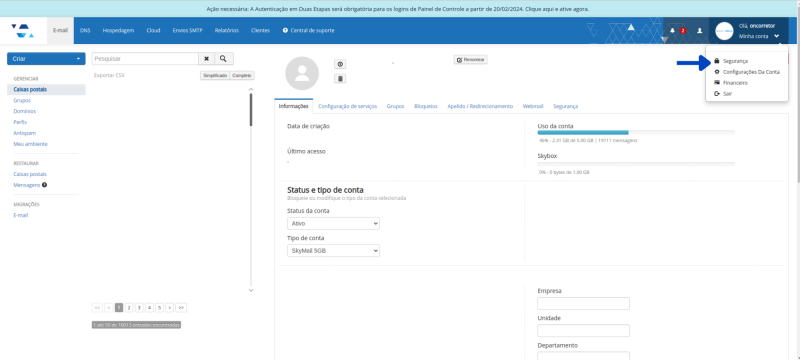The width and height of the screenshot is (800, 360).
Task: Open the DNS navigation item
Action: click(85, 31)
